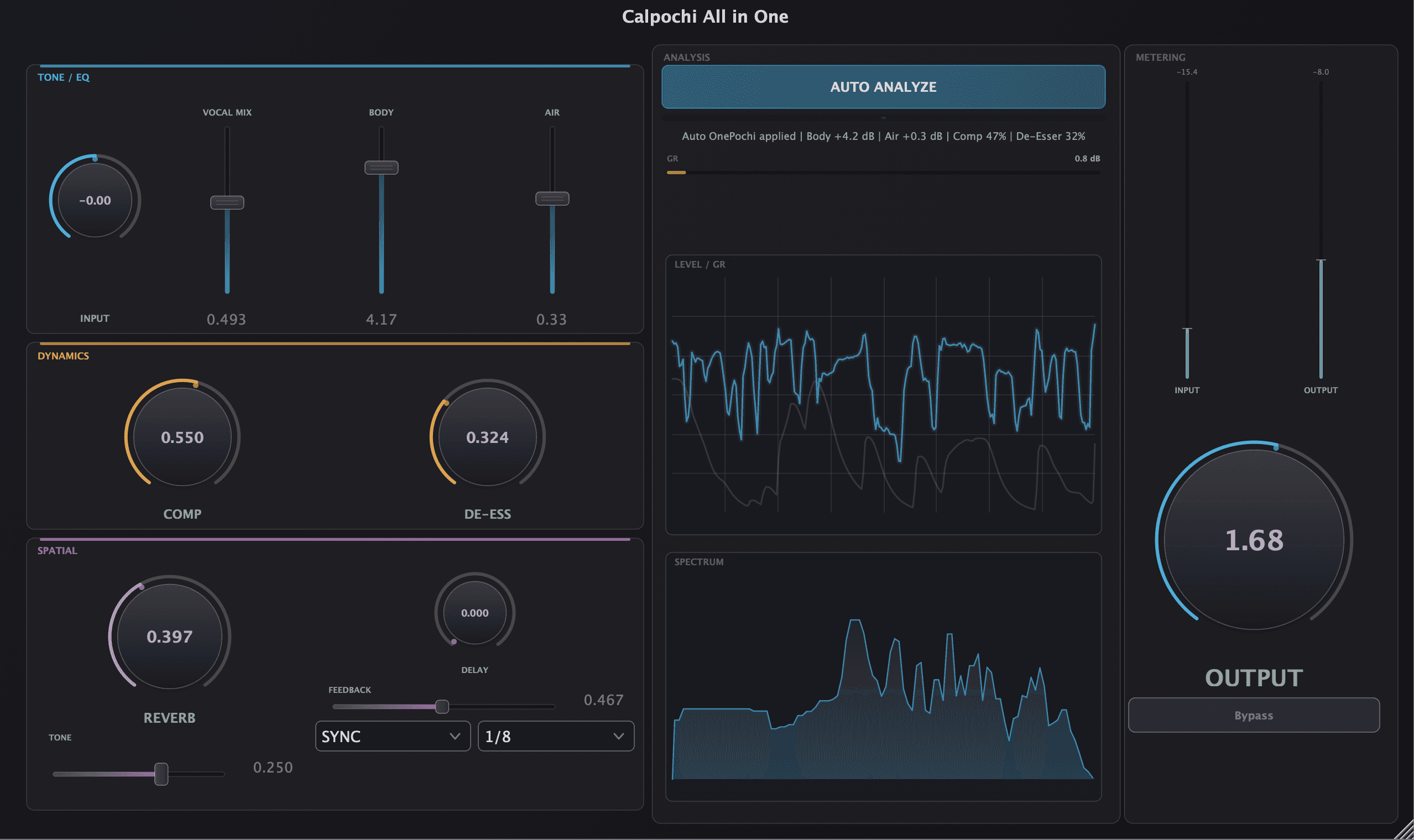Click the REVERB knob in Spatial
The image size is (1414, 840).
coord(169,636)
